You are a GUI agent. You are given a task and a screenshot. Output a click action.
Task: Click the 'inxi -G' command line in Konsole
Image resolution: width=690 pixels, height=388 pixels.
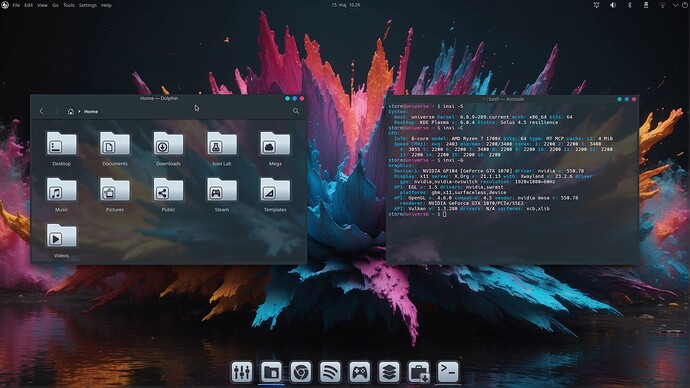(x=426, y=160)
